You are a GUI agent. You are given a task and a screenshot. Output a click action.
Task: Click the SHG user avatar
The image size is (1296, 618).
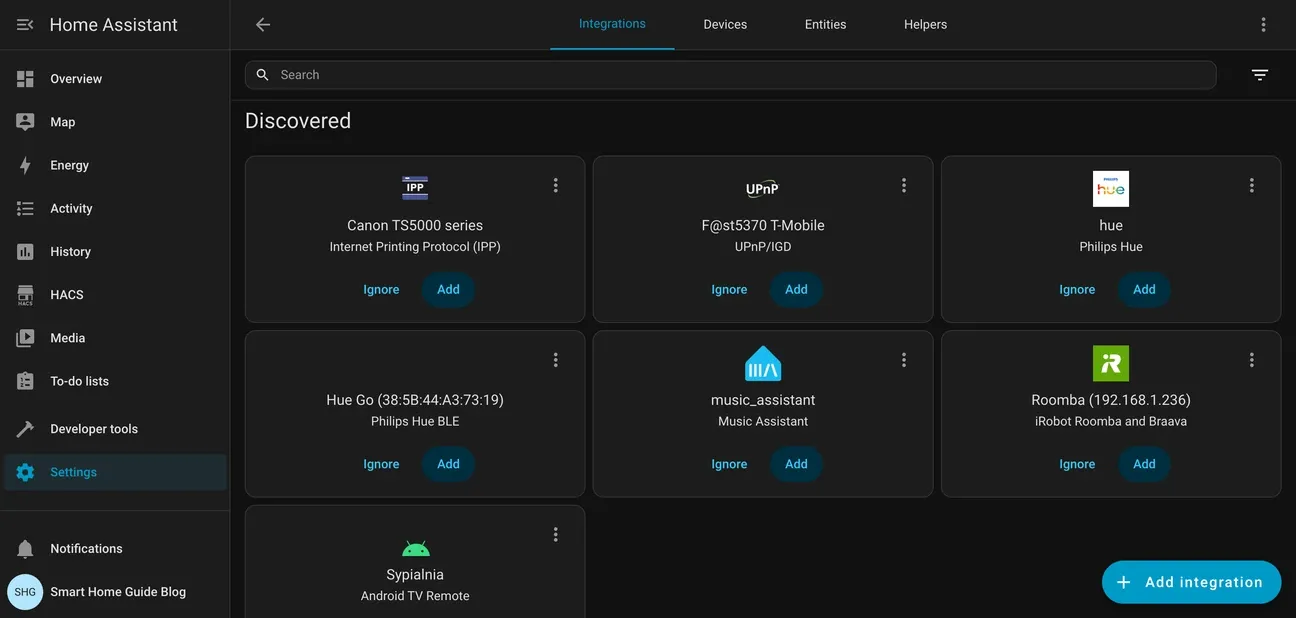click(x=25, y=592)
